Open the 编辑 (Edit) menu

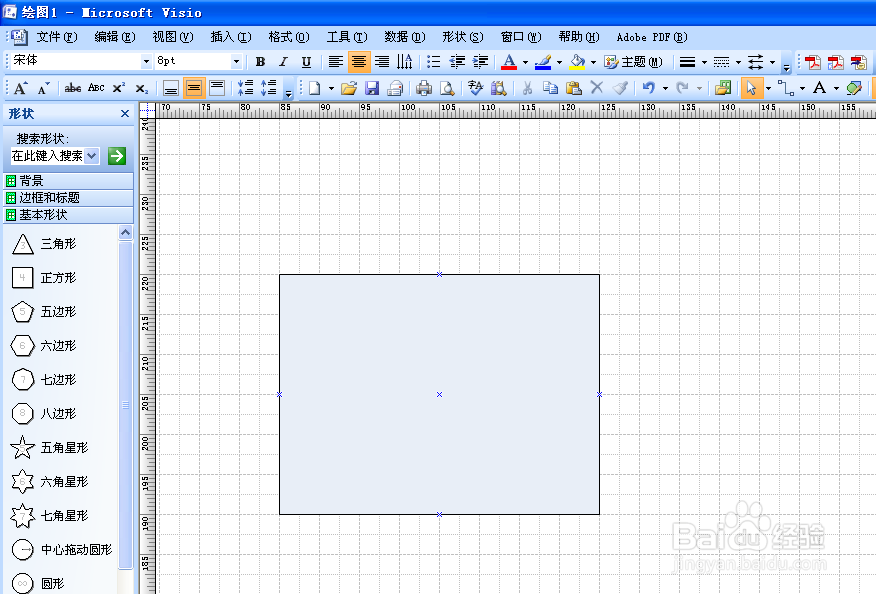(115, 37)
